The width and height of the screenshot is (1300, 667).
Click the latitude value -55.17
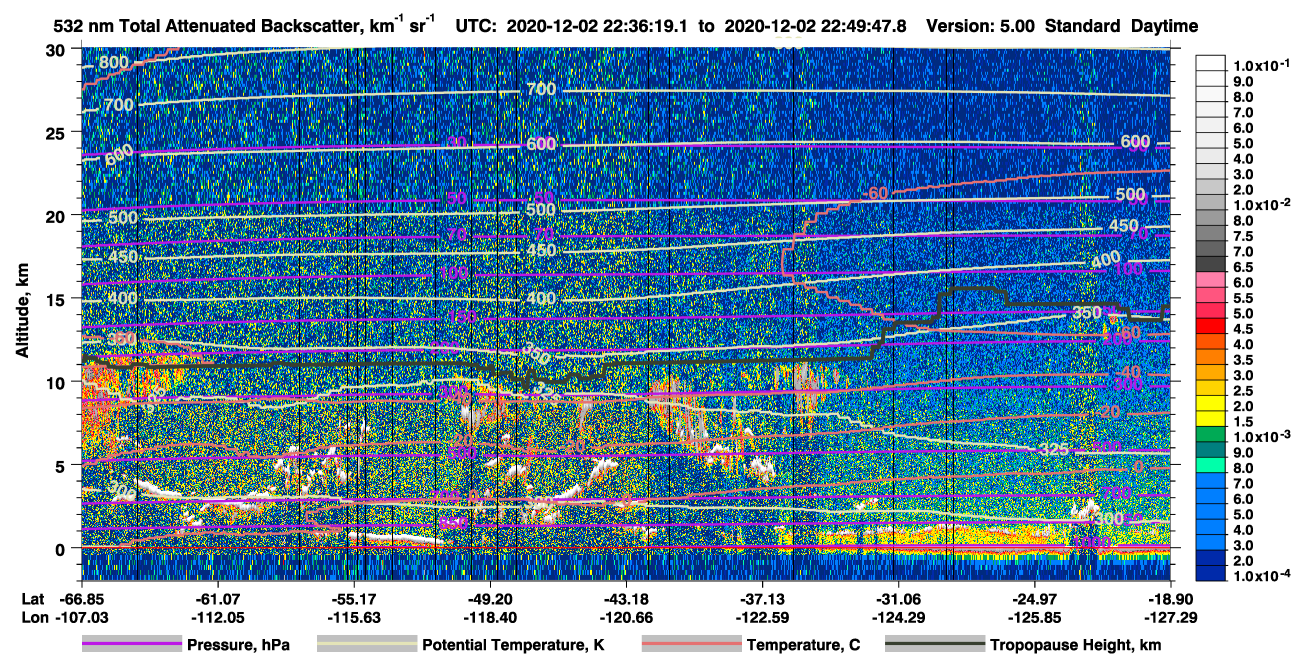(355, 599)
